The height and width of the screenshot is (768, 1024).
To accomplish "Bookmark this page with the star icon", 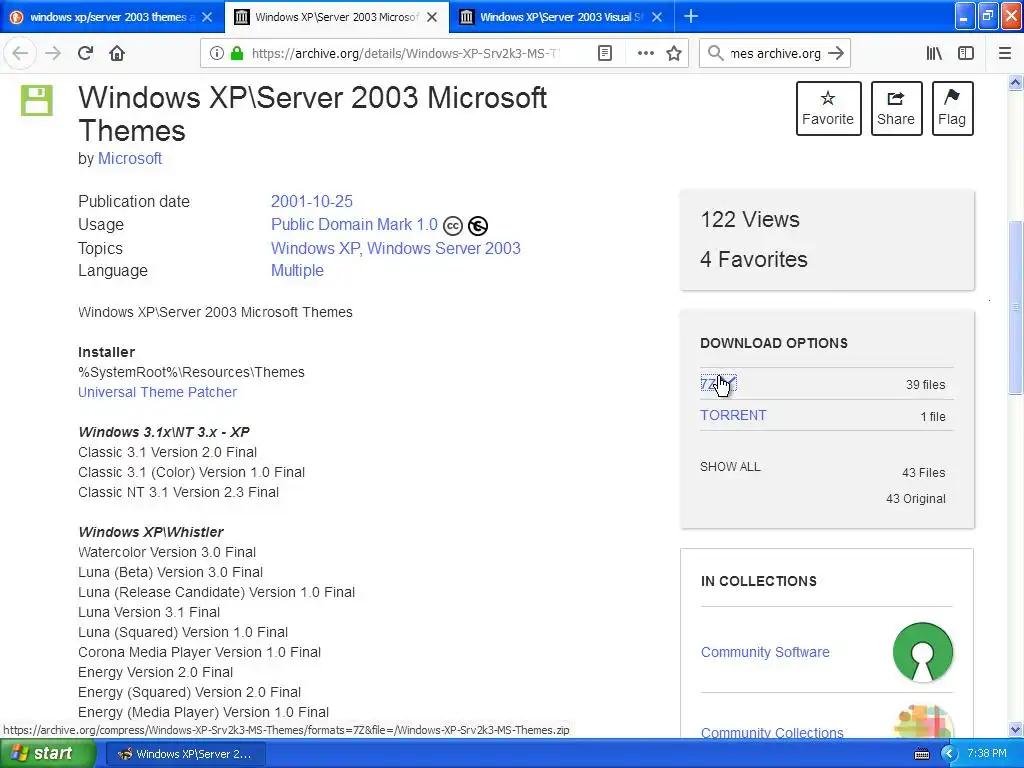I will tap(674, 53).
